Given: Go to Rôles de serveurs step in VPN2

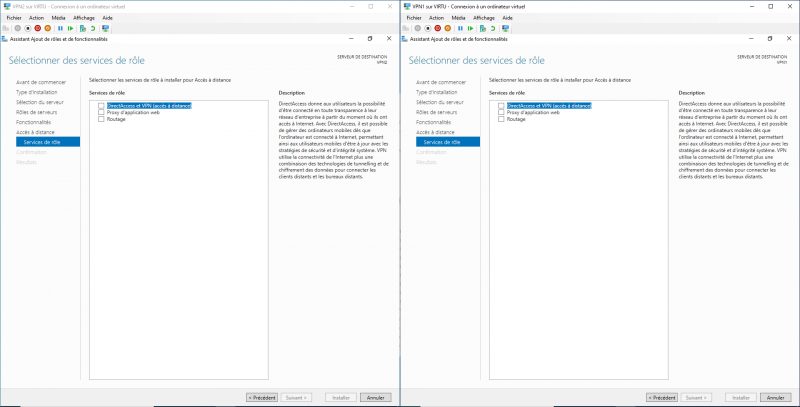Looking at the screenshot, I should [x=36, y=112].
